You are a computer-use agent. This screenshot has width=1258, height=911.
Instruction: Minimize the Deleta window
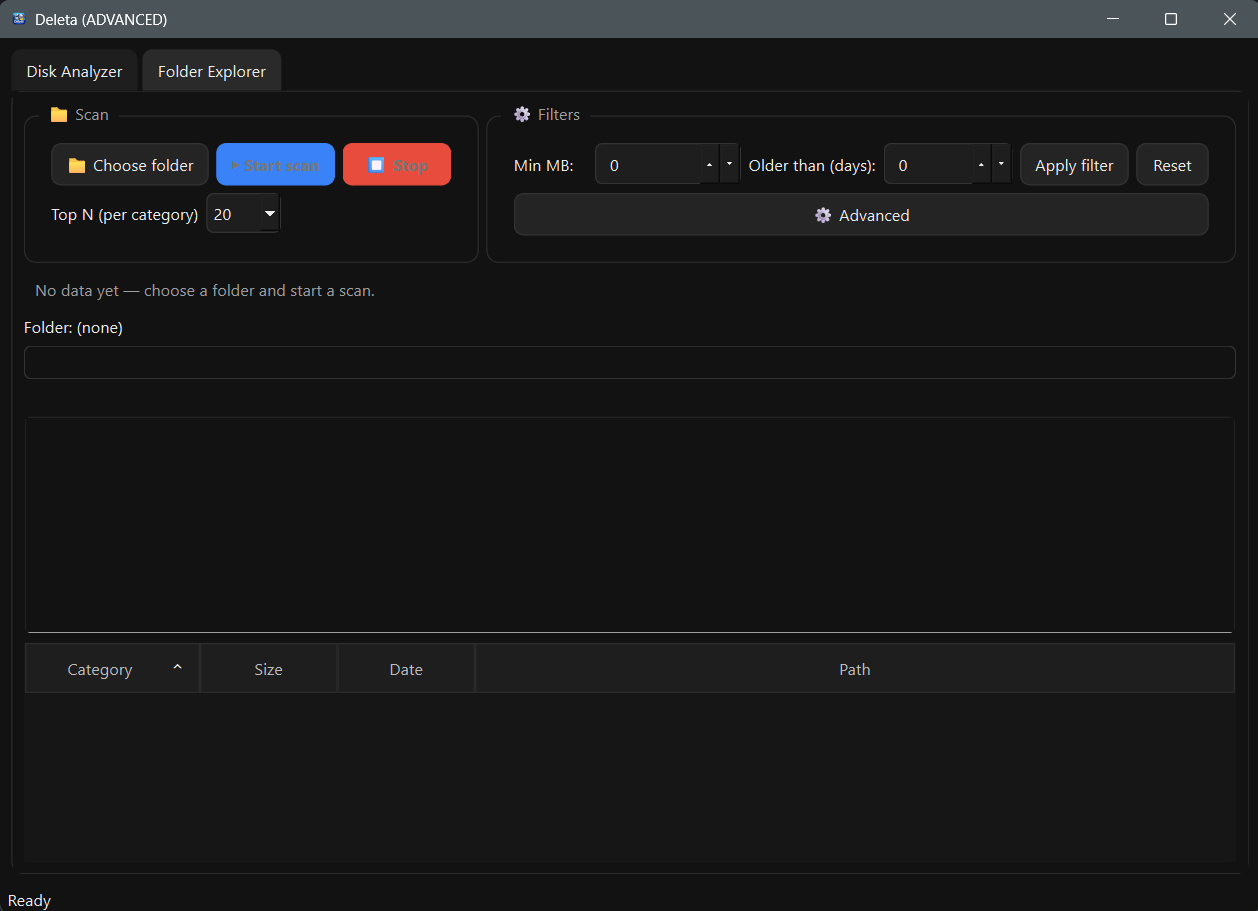click(1112, 19)
